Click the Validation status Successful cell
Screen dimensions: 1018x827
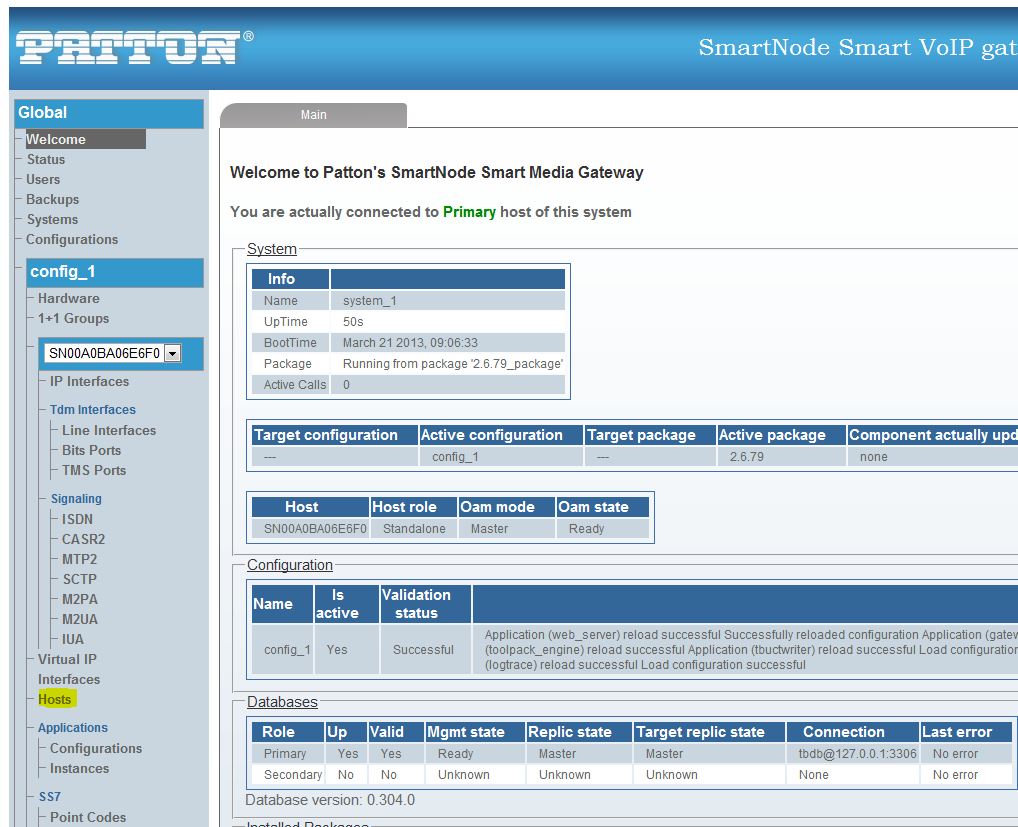[423, 650]
